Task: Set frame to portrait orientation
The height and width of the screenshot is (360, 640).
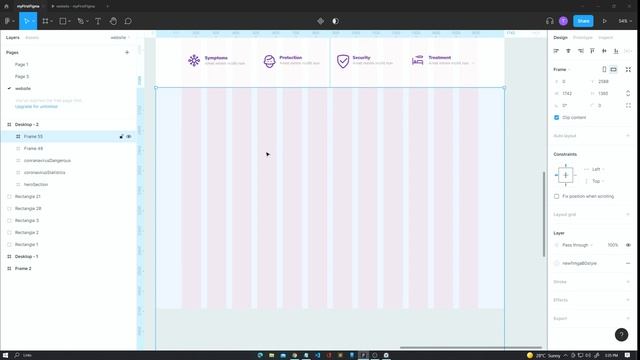Action: coord(604,69)
